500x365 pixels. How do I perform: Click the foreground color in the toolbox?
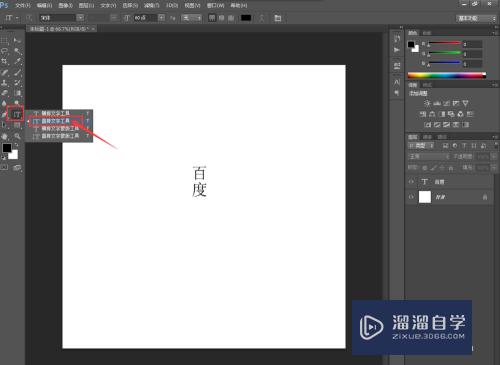7,148
